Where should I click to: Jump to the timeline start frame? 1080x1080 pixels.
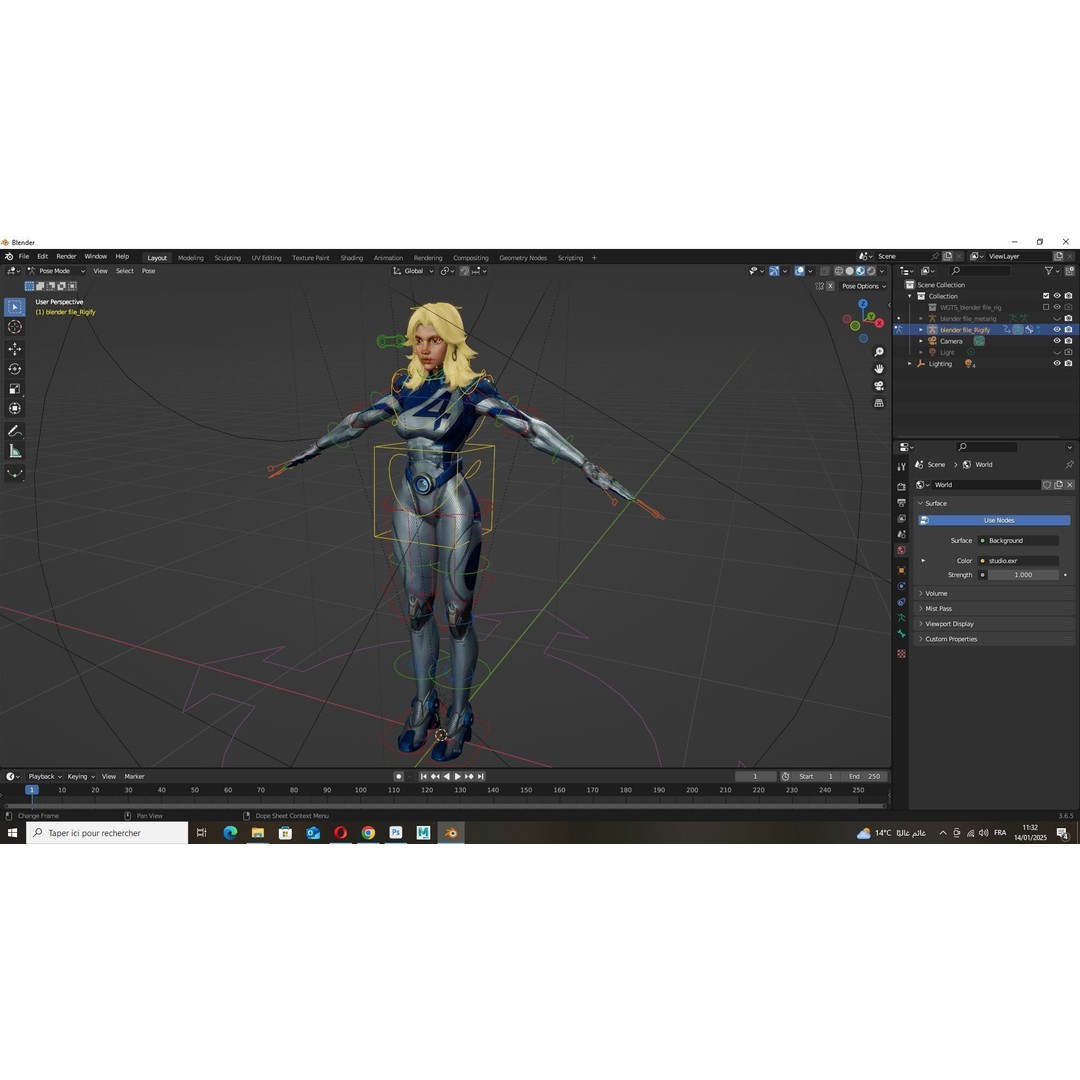coord(424,777)
